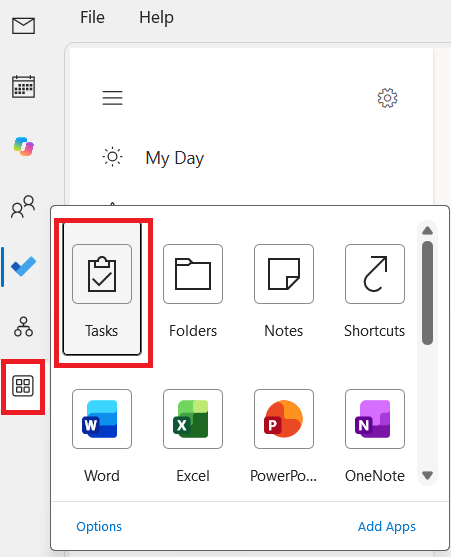Toggle the hamburger navigation menu
The height and width of the screenshot is (558, 451).
click(x=112, y=98)
